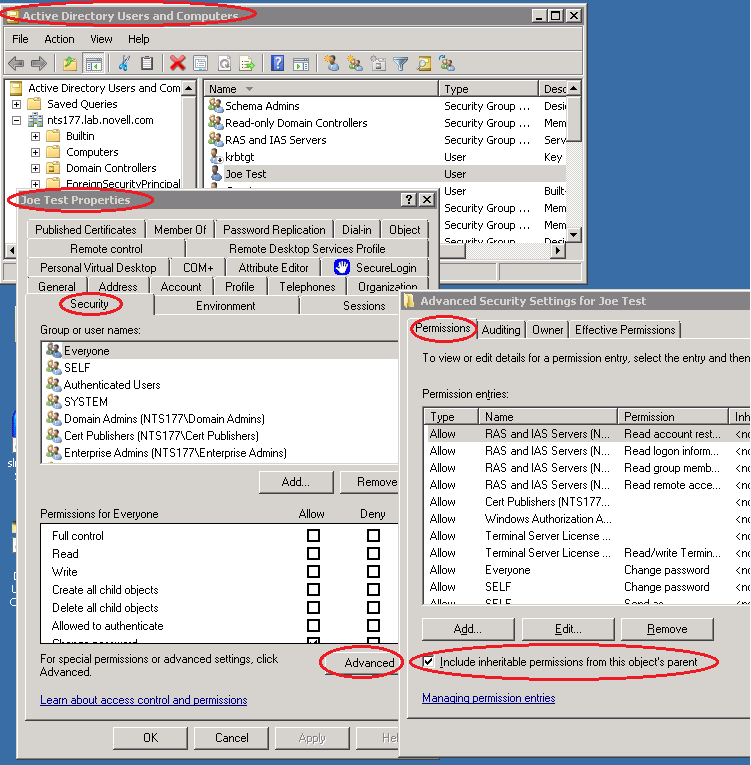Switch to the Member Of tab

(x=180, y=229)
